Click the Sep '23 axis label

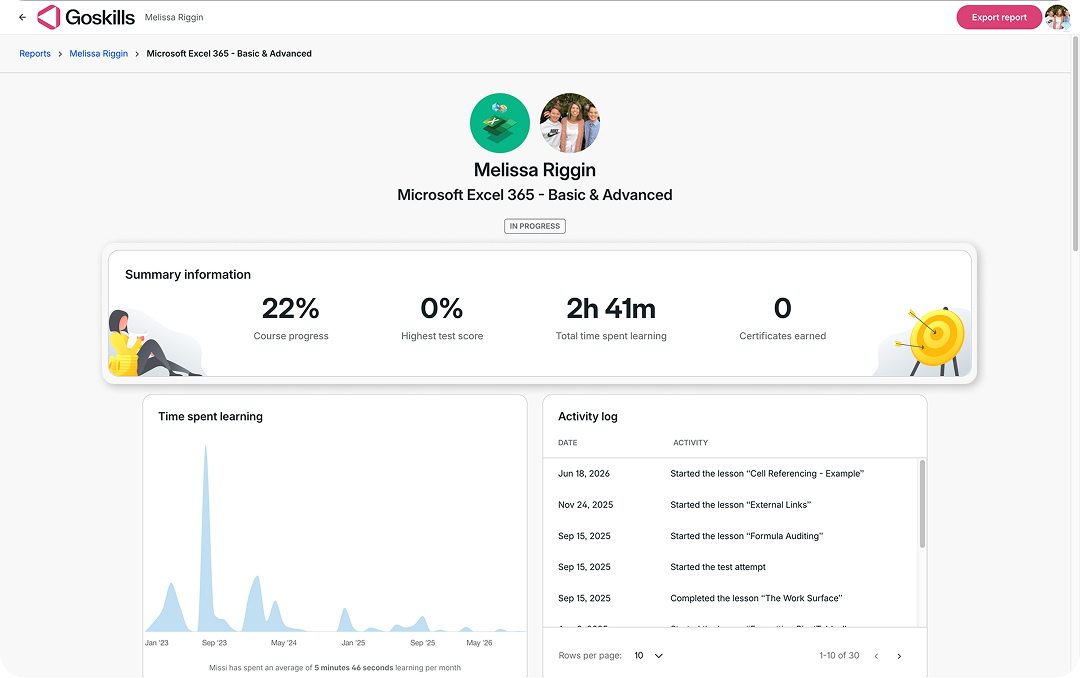pyautogui.click(x=214, y=642)
